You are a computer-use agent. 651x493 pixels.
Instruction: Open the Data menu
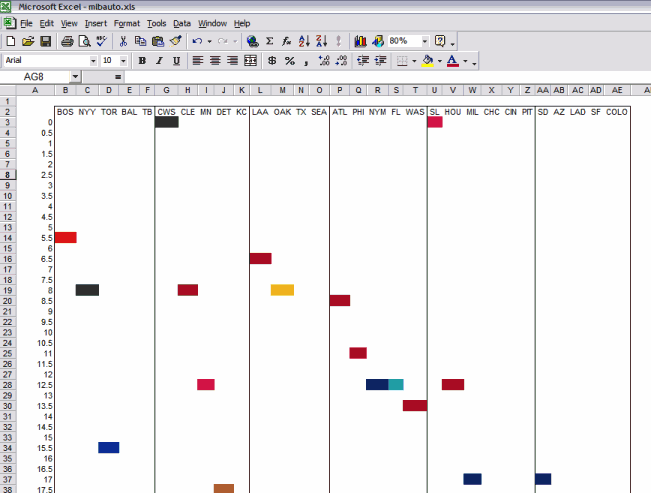182,23
